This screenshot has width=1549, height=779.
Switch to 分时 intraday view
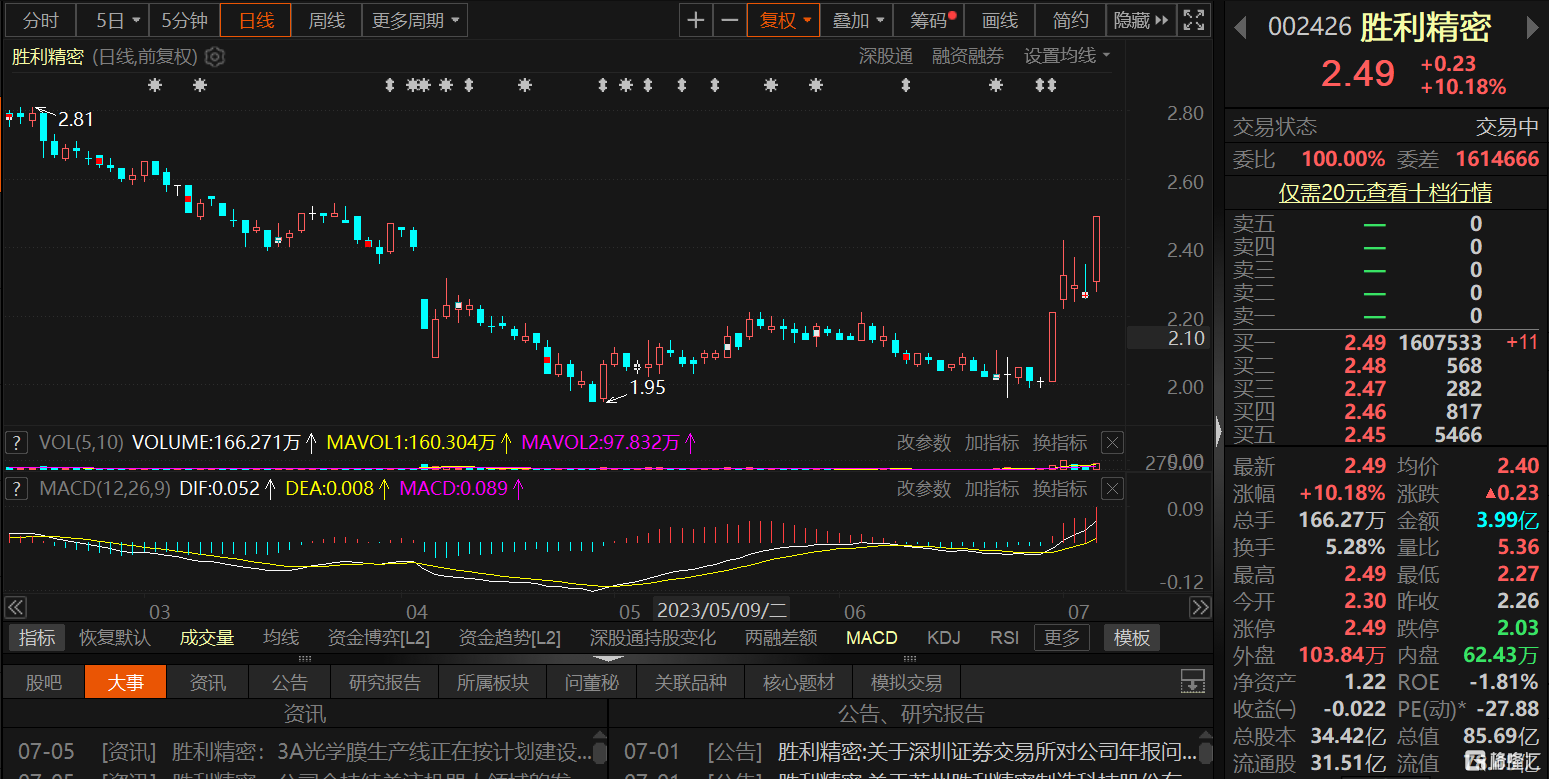[x=41, y=20]
